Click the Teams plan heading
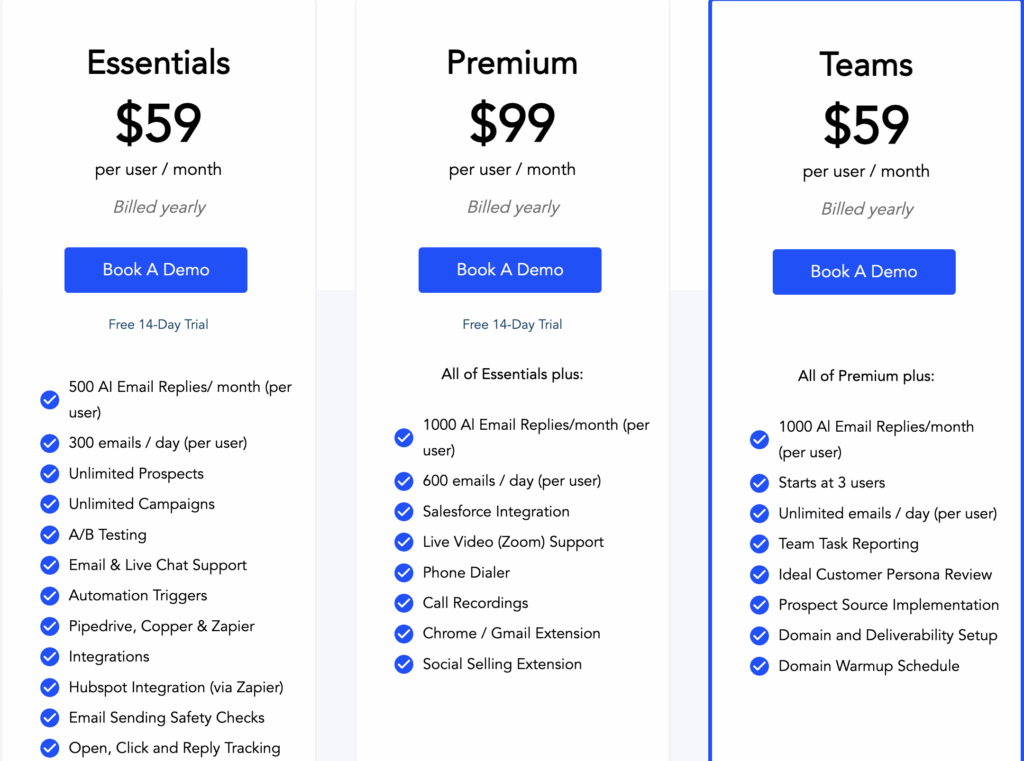 866,64
